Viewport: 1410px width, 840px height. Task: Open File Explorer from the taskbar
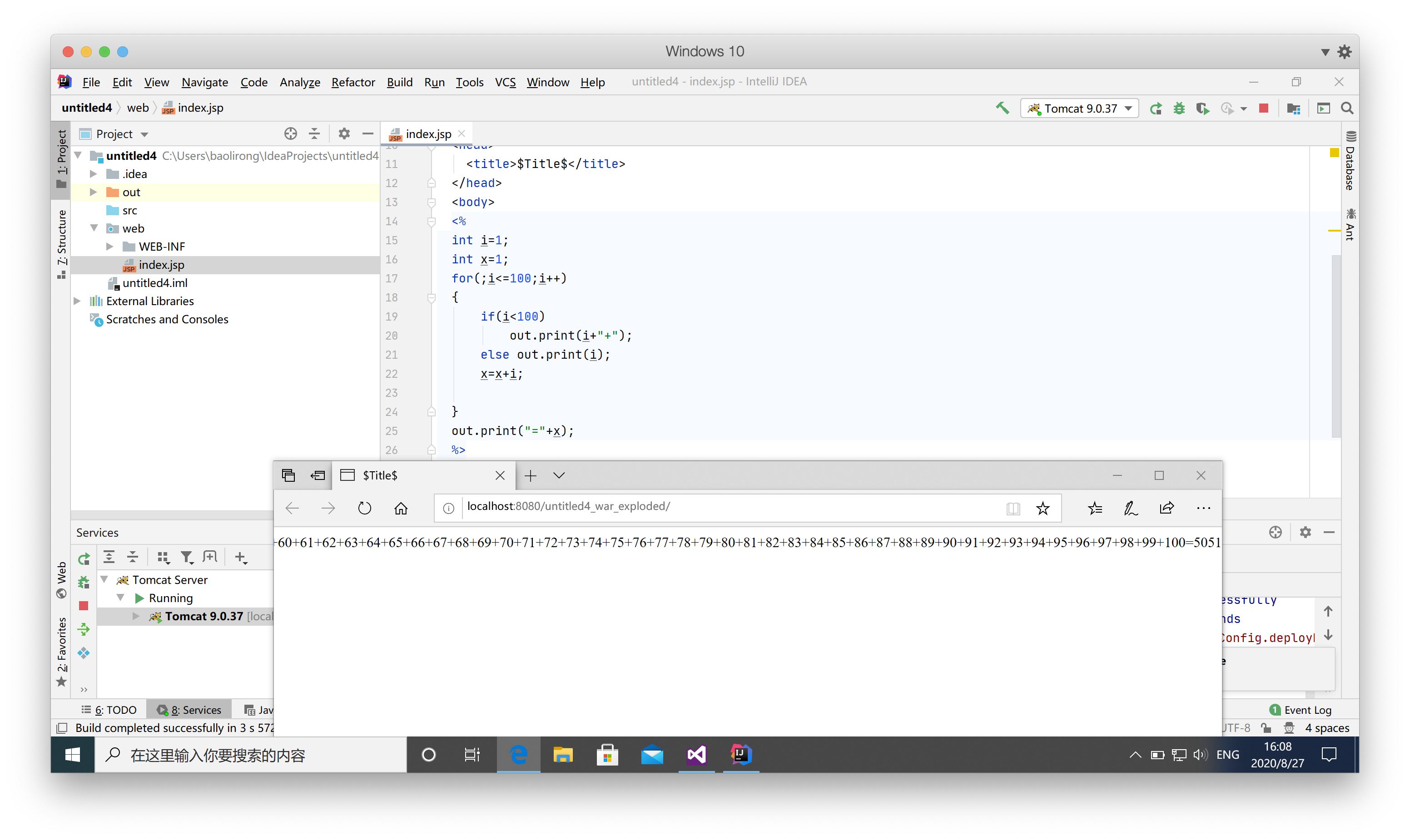tap(562, 755)
